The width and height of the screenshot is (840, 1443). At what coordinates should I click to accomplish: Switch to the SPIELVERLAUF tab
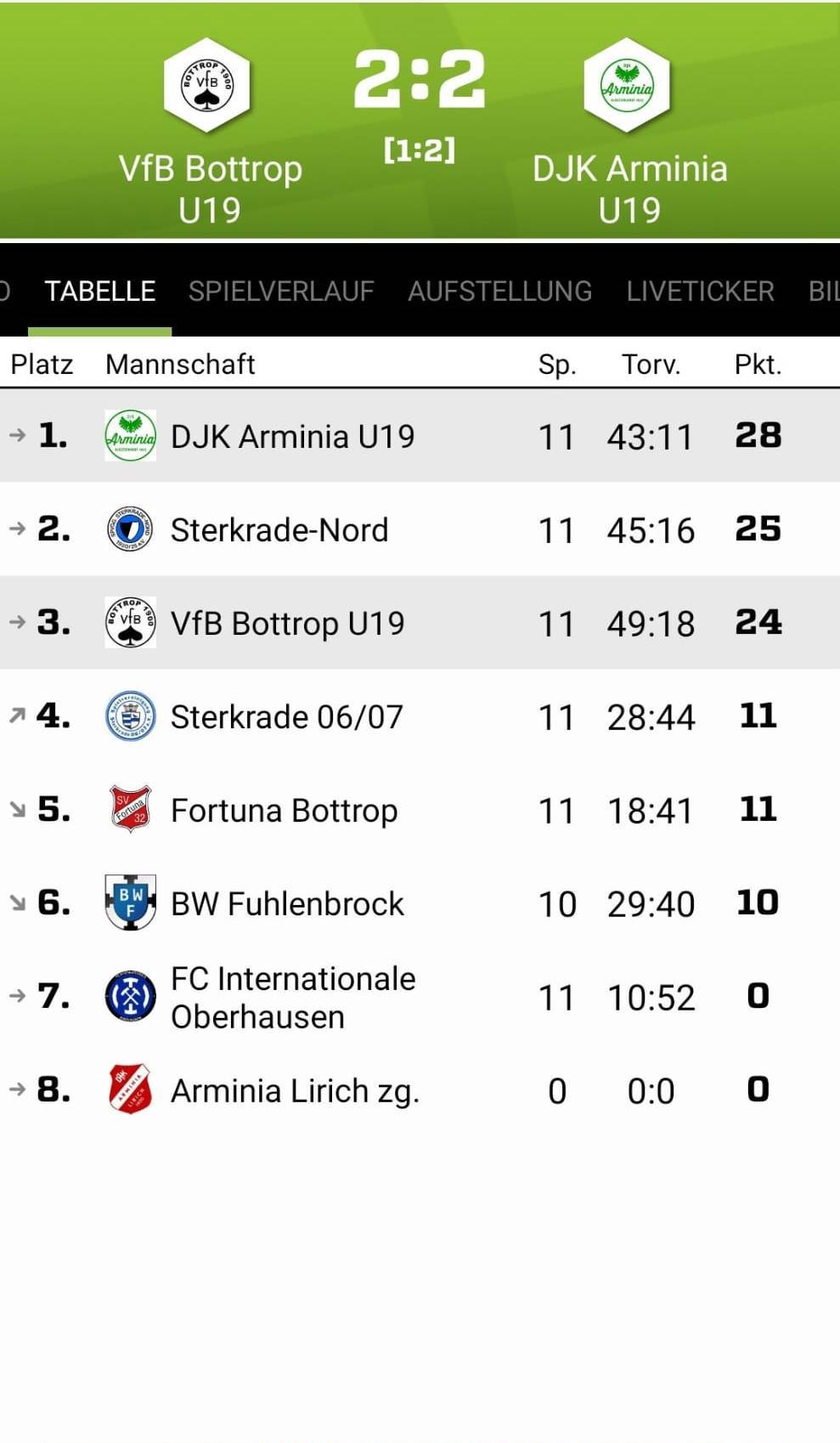[281, 291]
